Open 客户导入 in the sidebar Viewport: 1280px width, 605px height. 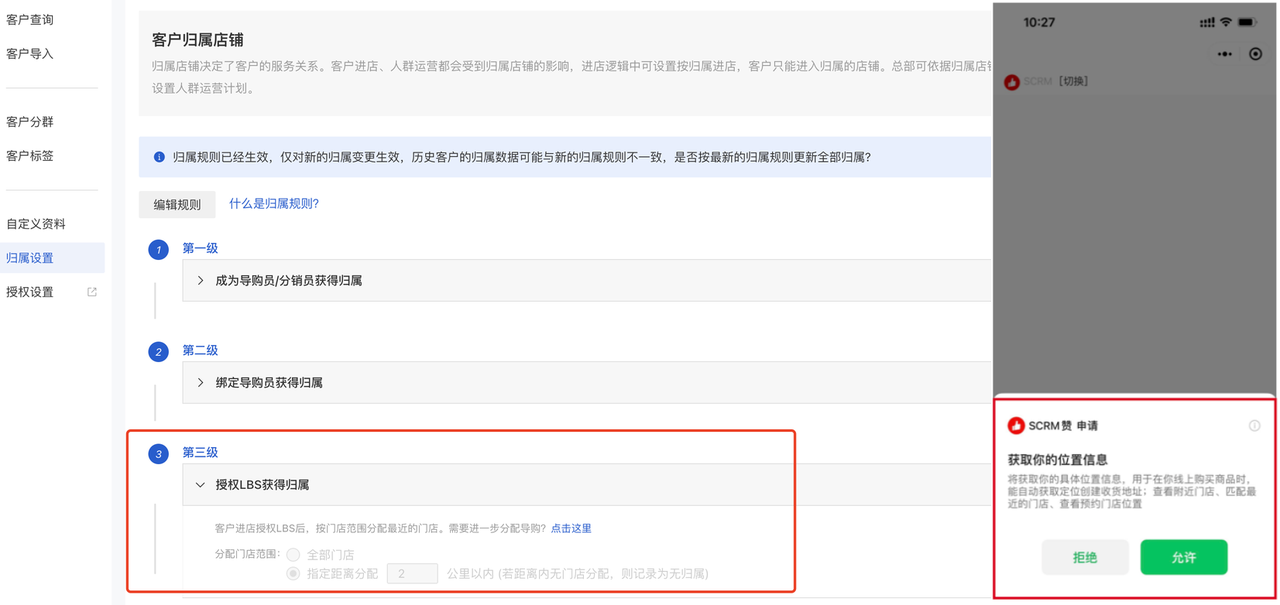(x=30, y=54)
